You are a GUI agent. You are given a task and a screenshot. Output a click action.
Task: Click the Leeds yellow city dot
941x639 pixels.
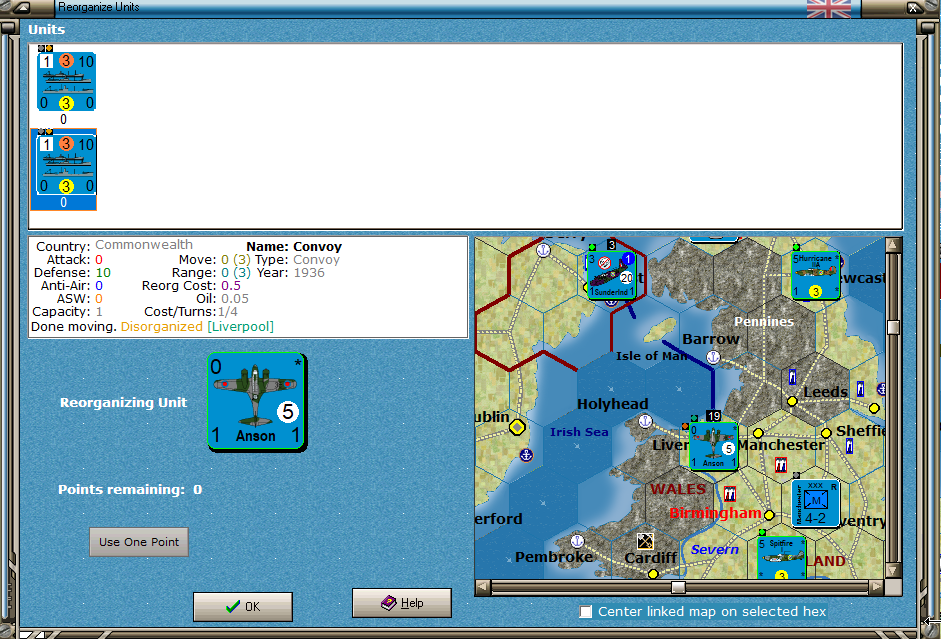(792, 401)
